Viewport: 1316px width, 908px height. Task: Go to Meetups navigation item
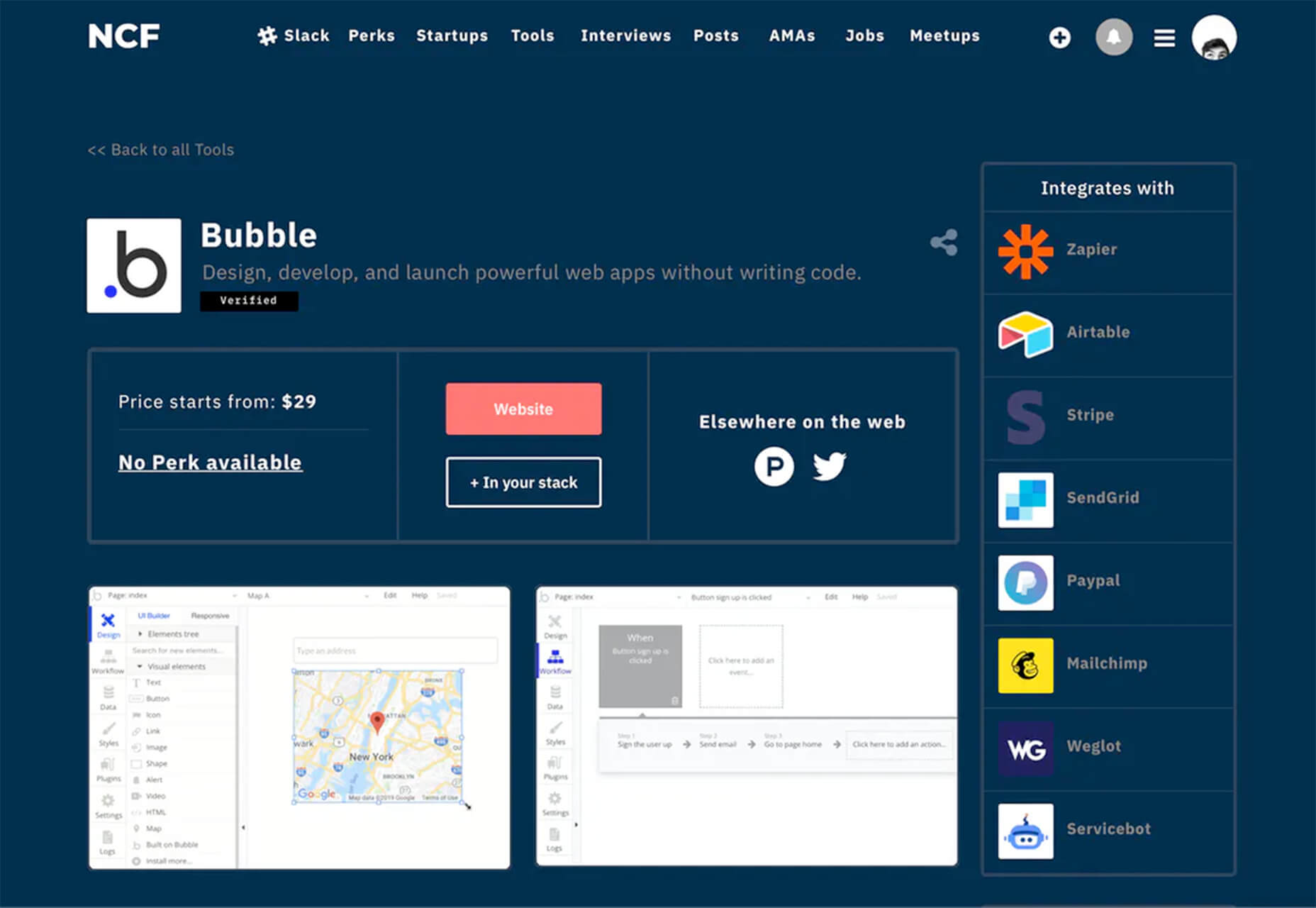click(944, 35)
